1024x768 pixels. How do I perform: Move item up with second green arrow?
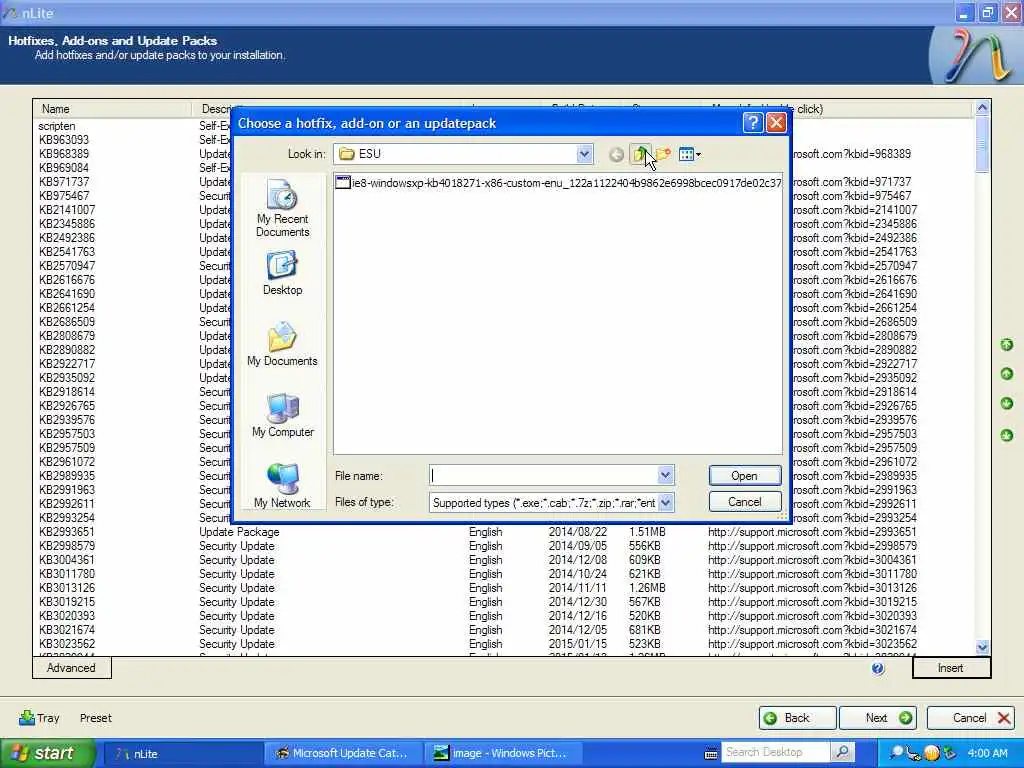1006,374
